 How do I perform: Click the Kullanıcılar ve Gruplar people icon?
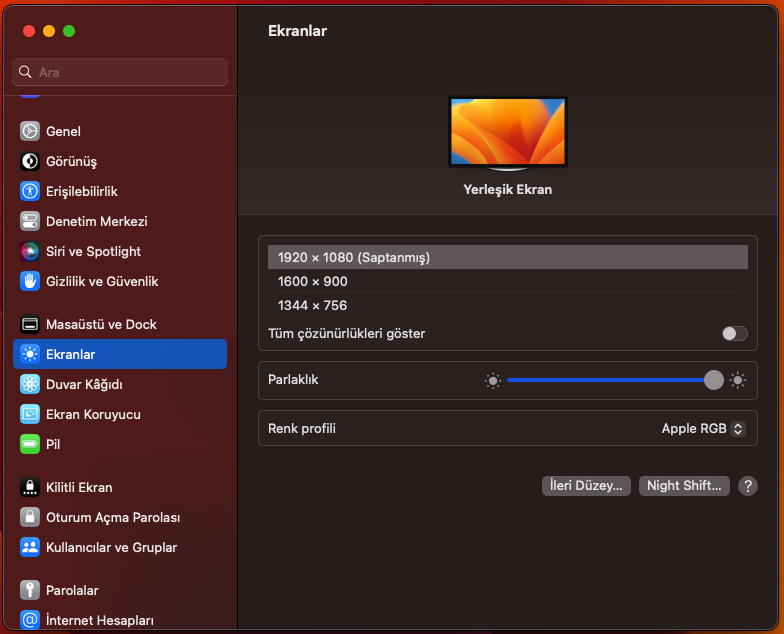[30, 547]
